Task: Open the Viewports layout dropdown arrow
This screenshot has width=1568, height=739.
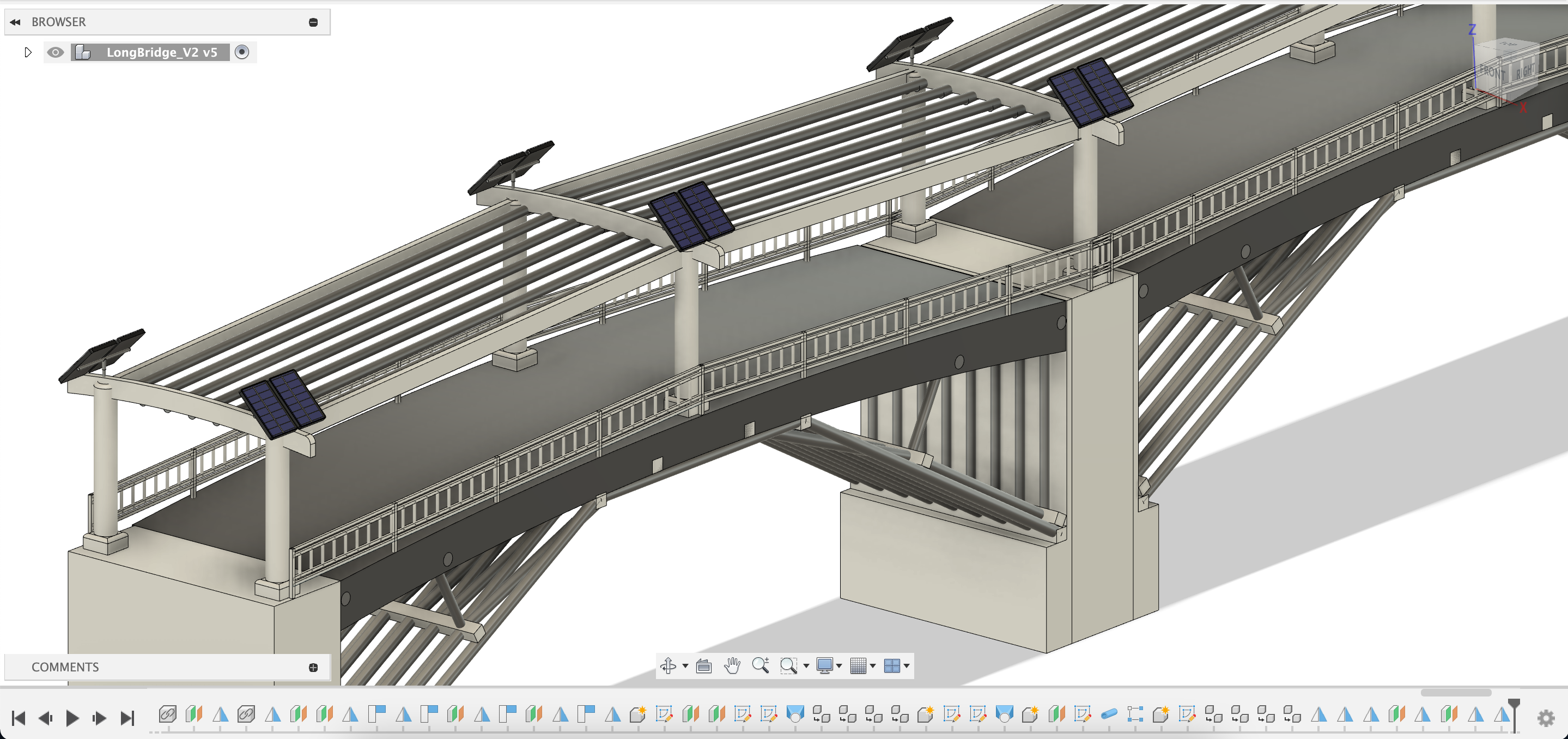Action: [x=907, y=665]
